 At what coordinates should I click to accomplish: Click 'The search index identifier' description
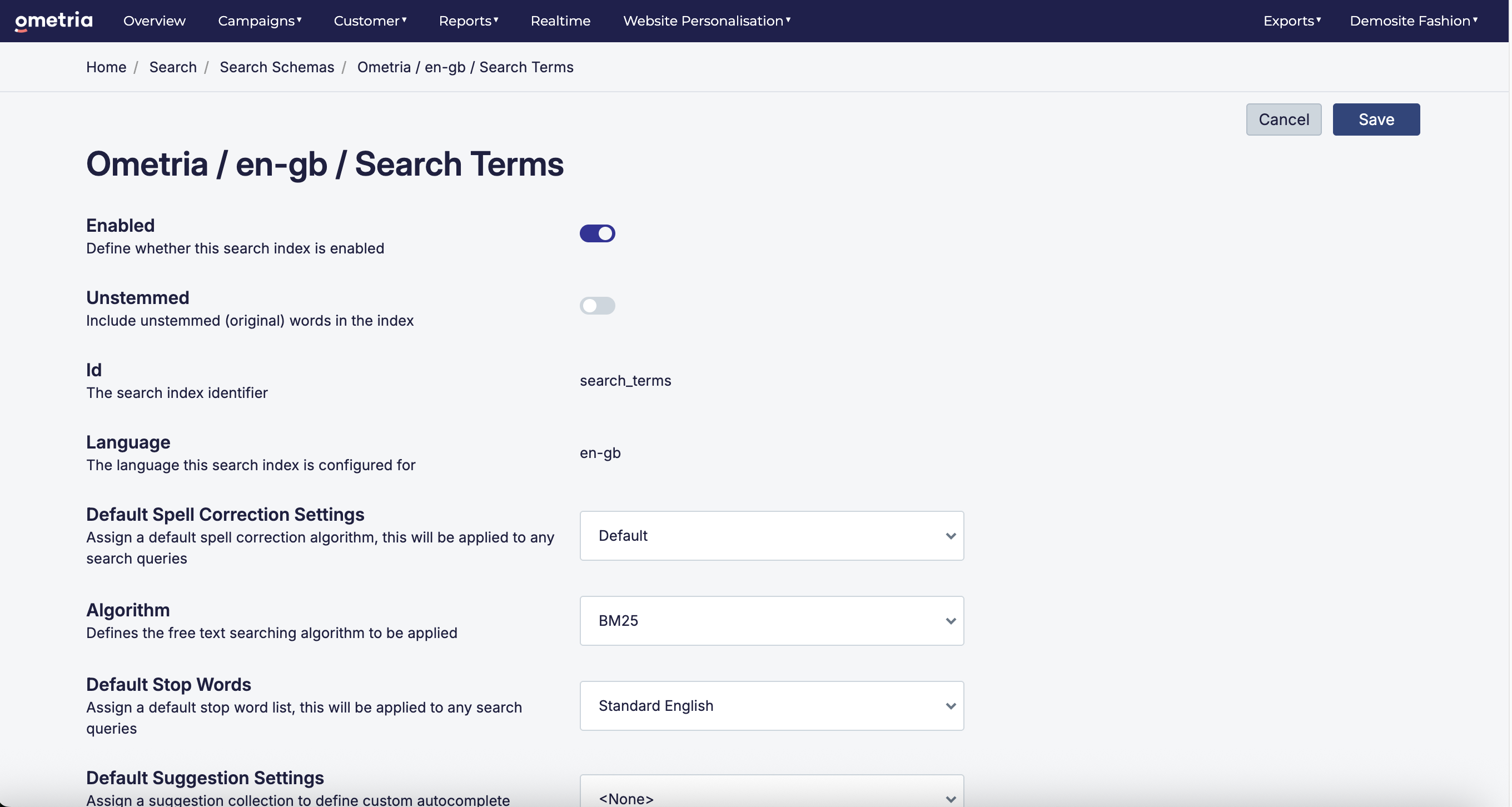point(177,392)
